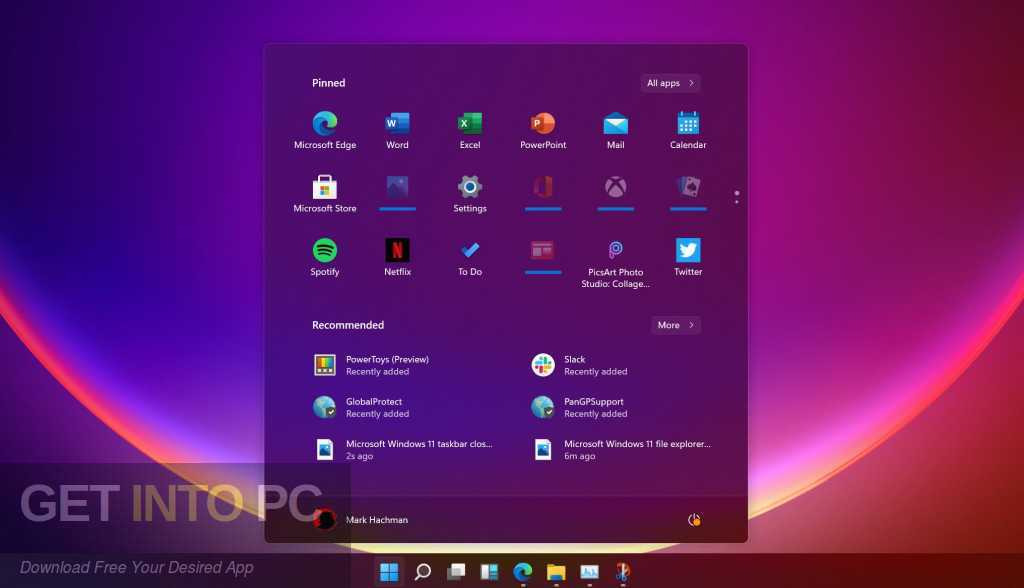This screenshot has height=588, width=1024.
Task: Launch Twitter from pinned apps
Action: pos(688,257)
